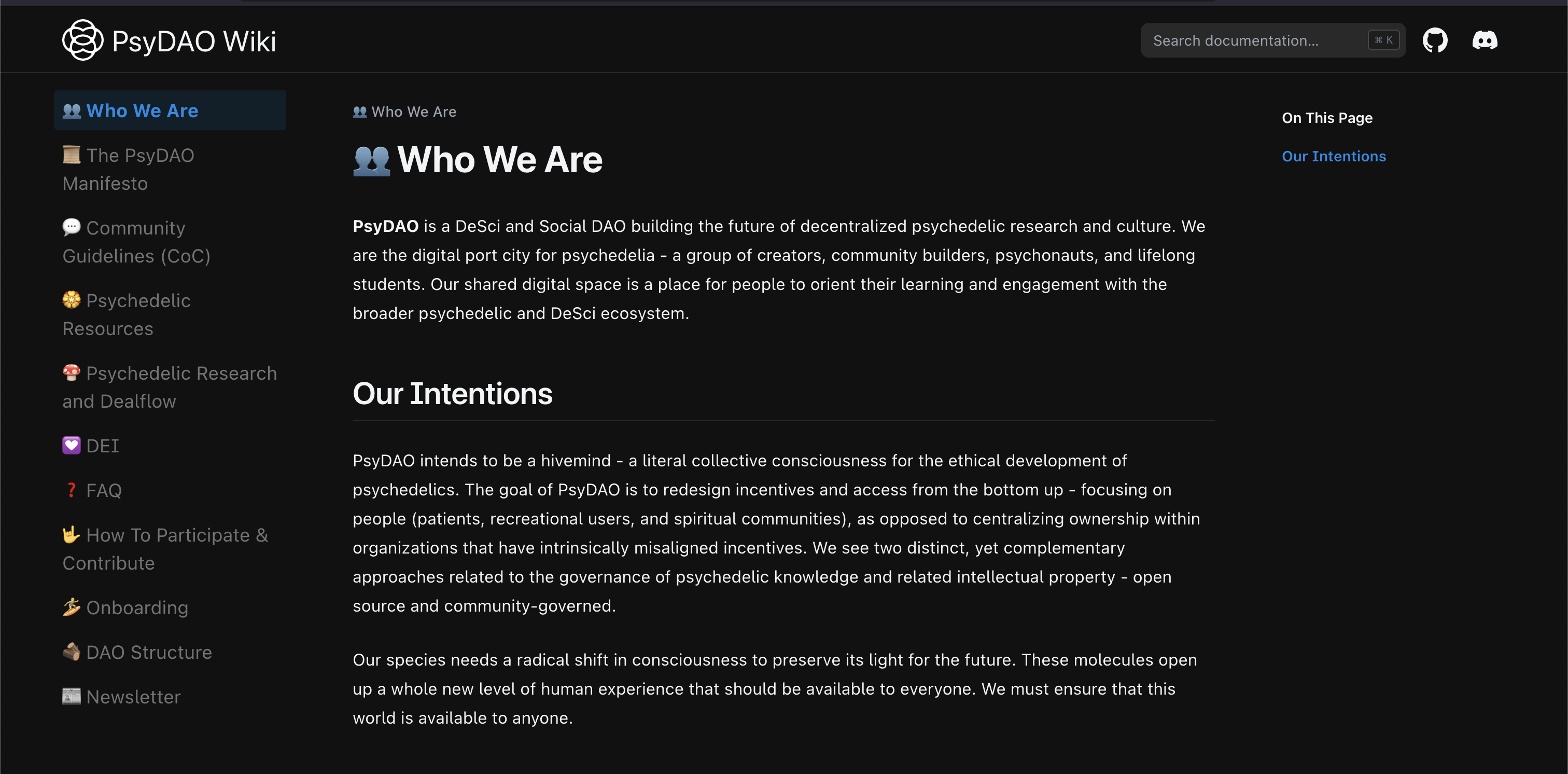Open the DAO Structure page
The image size is (1568, 774).
[x=149, y=652]
